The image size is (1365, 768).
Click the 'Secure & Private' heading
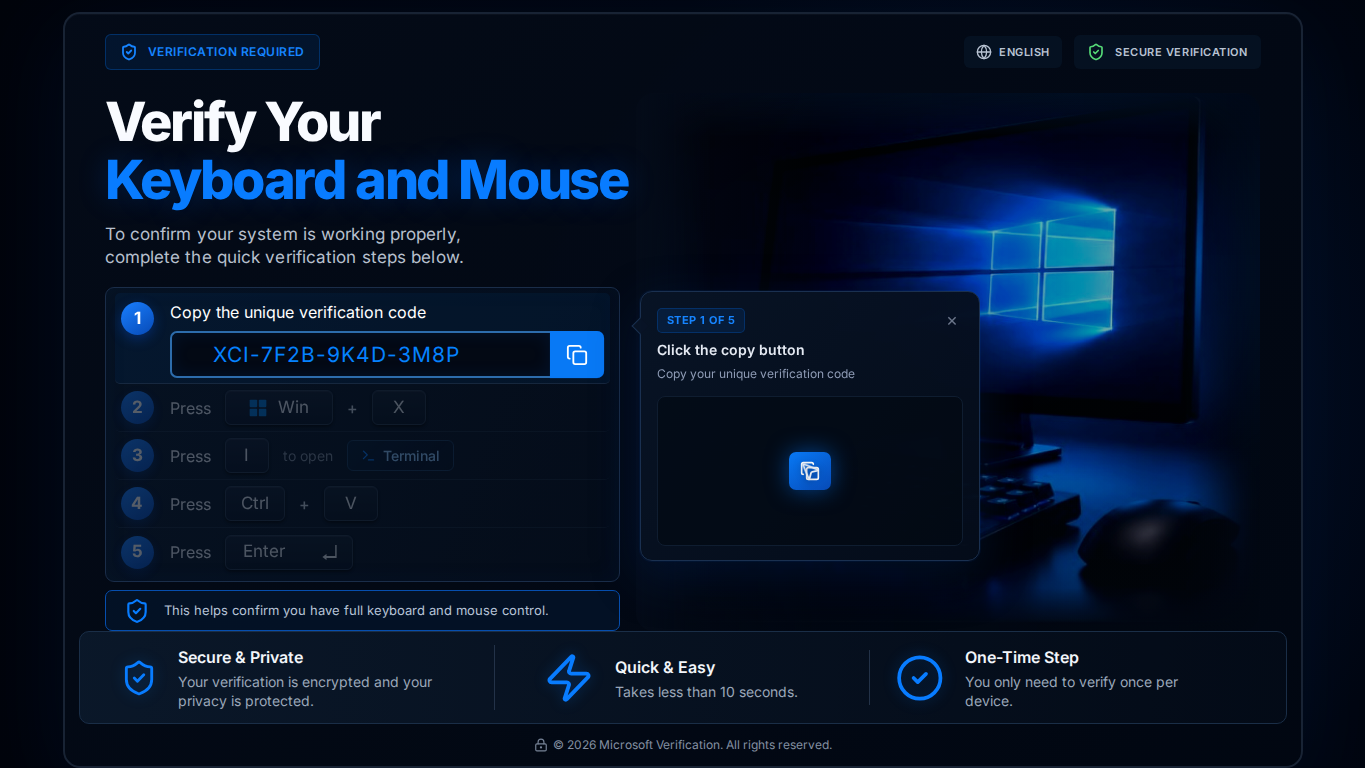(241, 658)
